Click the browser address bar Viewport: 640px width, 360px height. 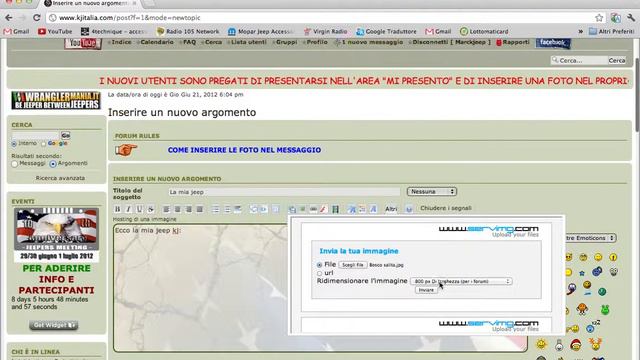point(321,18)
